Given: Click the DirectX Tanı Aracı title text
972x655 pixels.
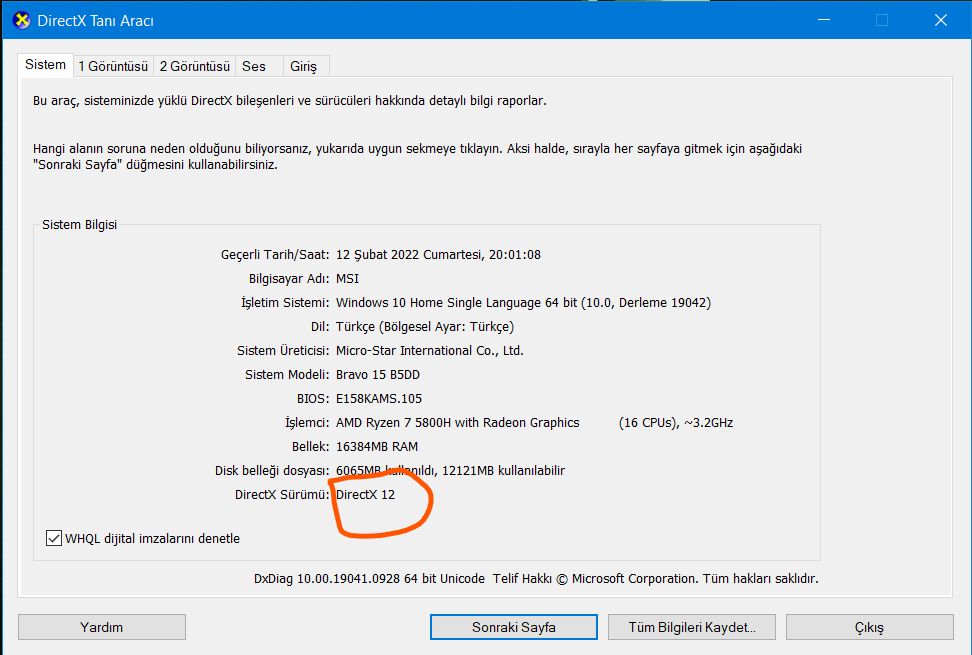Looking at the screenshot, I should tap(95, 20).
